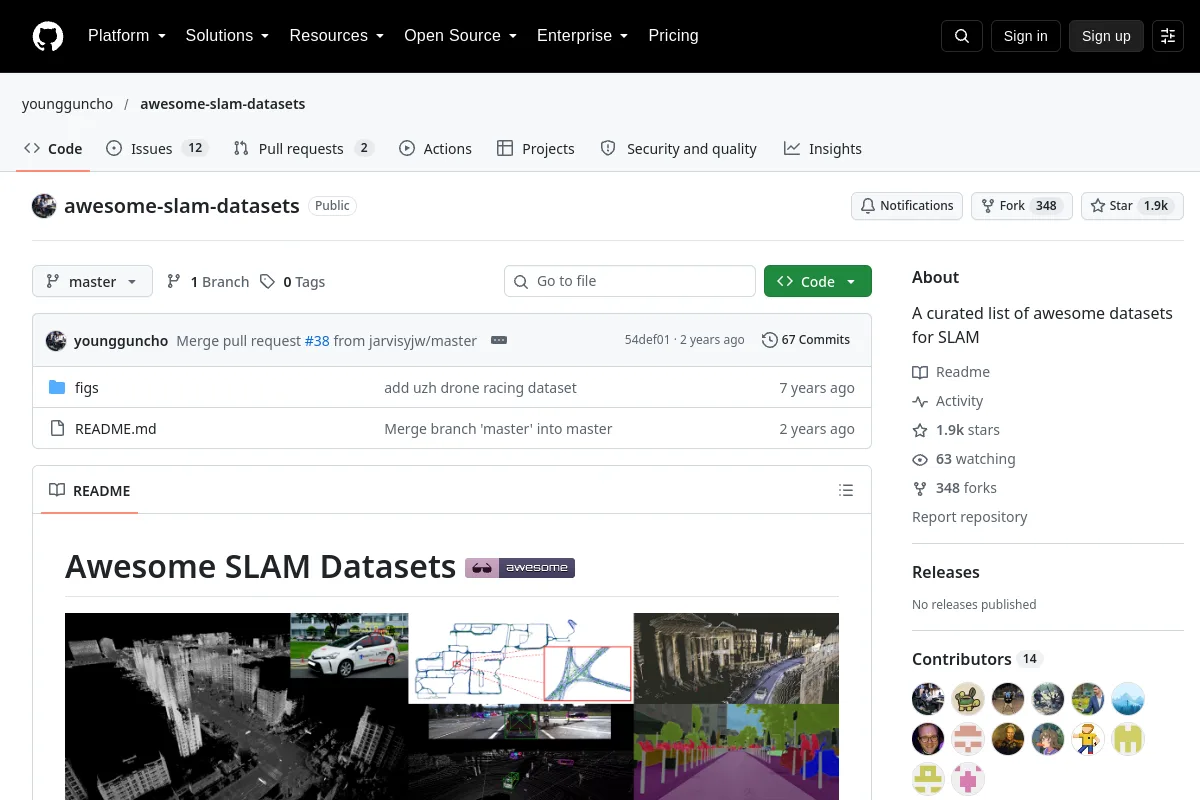Open the Security and quality tab
1200x800 pixels.
point(679,148)
